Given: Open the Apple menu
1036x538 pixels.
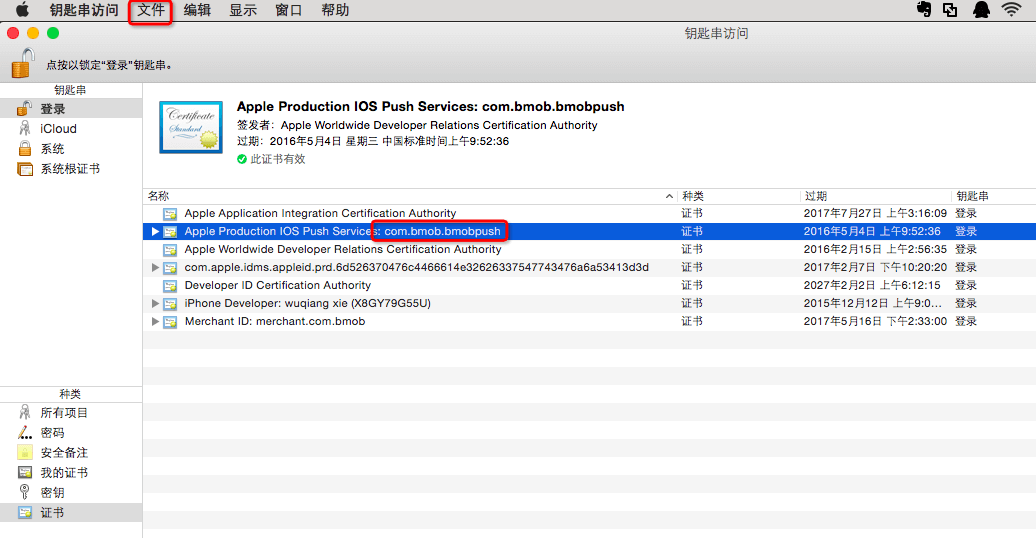Looking at the screenshot, I should pyautogui.click(x=22, y=10).
